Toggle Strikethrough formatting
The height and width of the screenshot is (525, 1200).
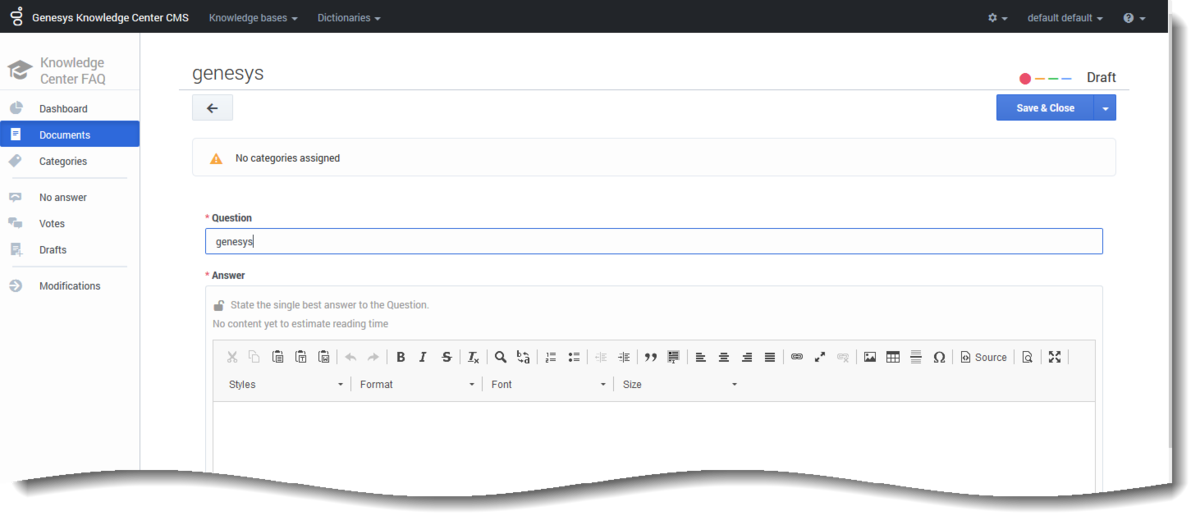(x=447, y=357)
